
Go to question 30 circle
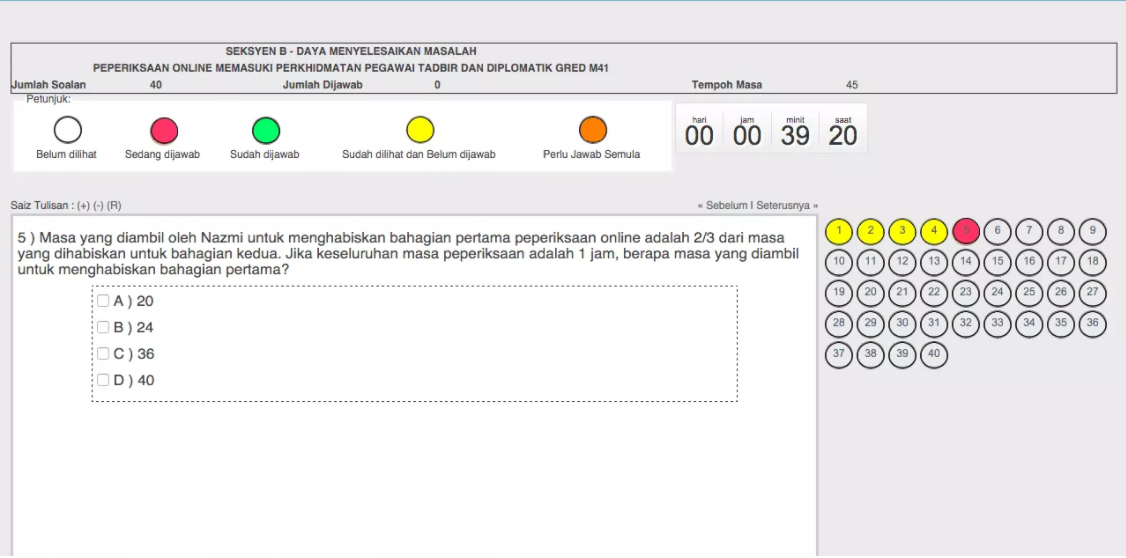tap(902, 324)
